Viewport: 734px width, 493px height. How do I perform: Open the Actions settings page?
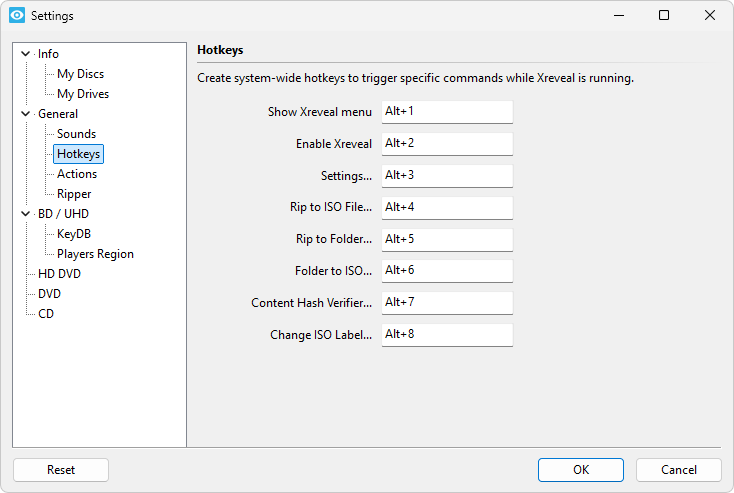point(77,174)
